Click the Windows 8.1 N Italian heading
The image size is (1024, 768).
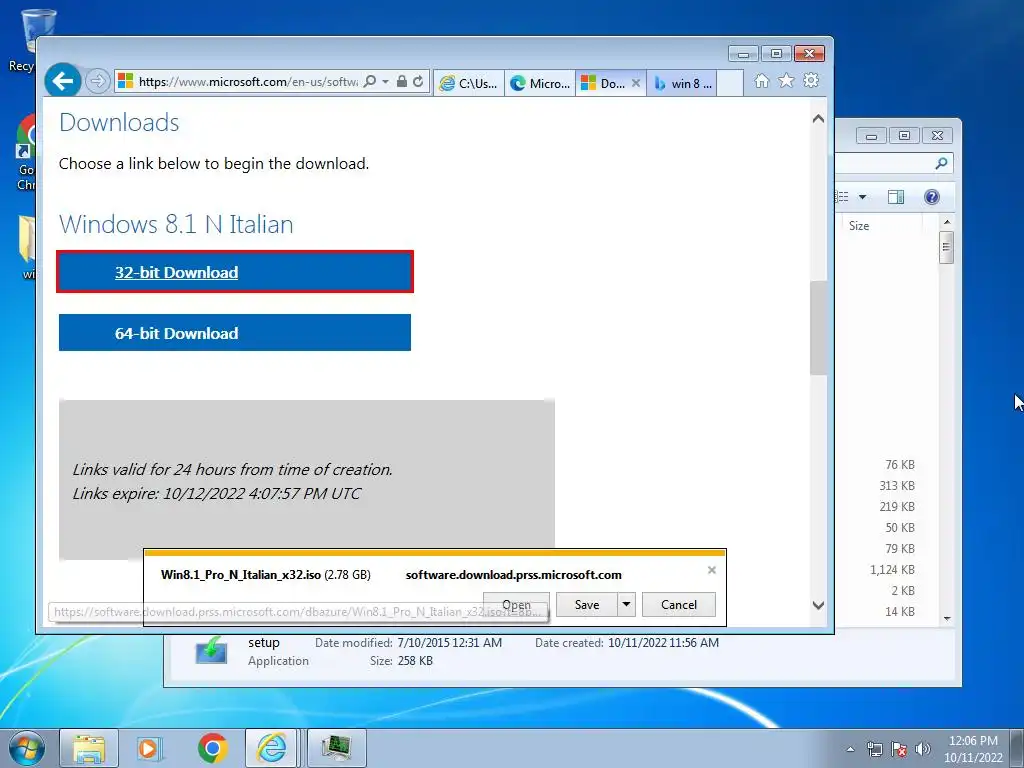point(176,225)
